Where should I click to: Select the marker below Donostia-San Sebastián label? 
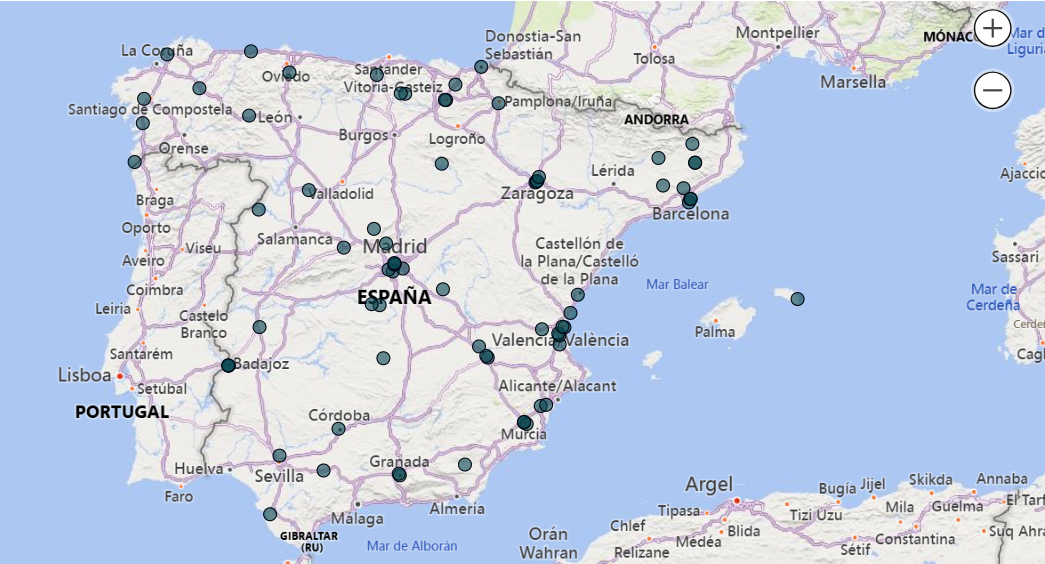click(481, 67)
